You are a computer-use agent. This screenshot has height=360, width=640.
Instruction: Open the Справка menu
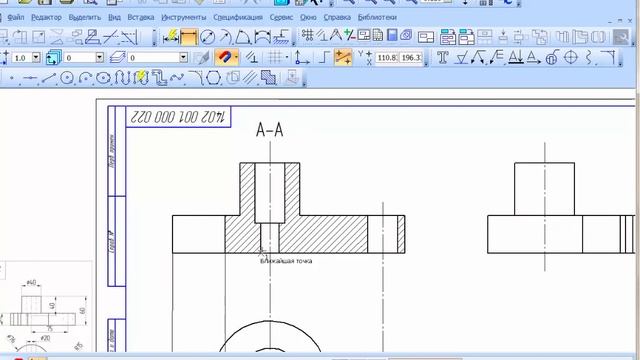pyautogui.click(x=337, y=18)
